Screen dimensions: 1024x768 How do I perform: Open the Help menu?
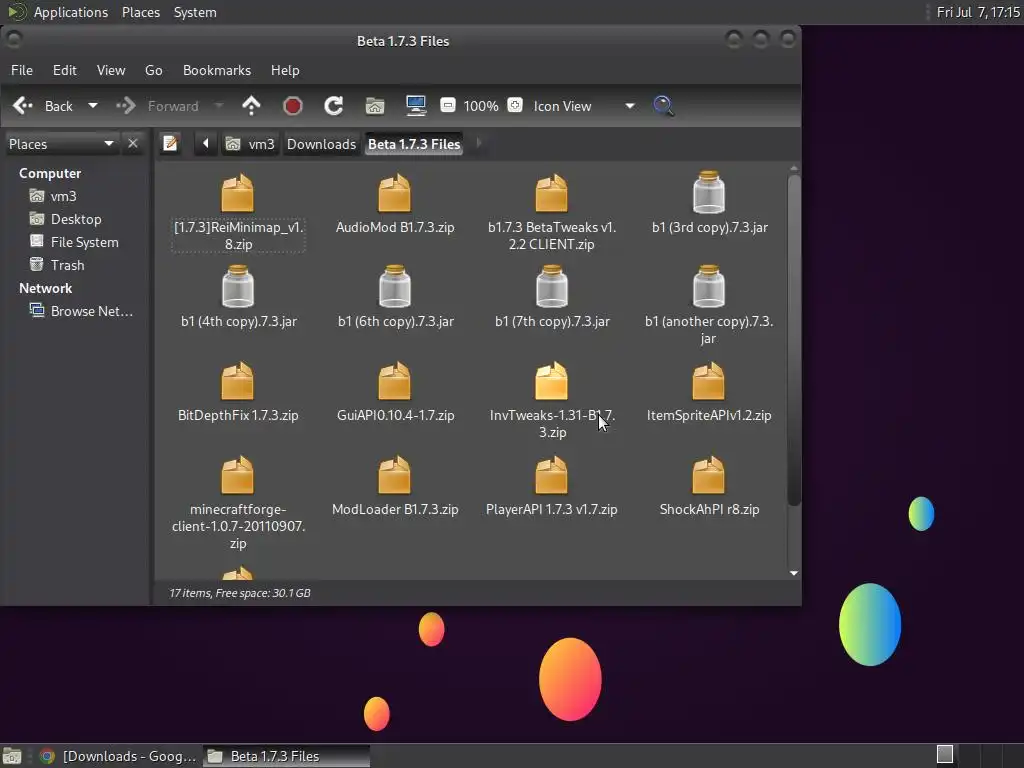point(285,70)
